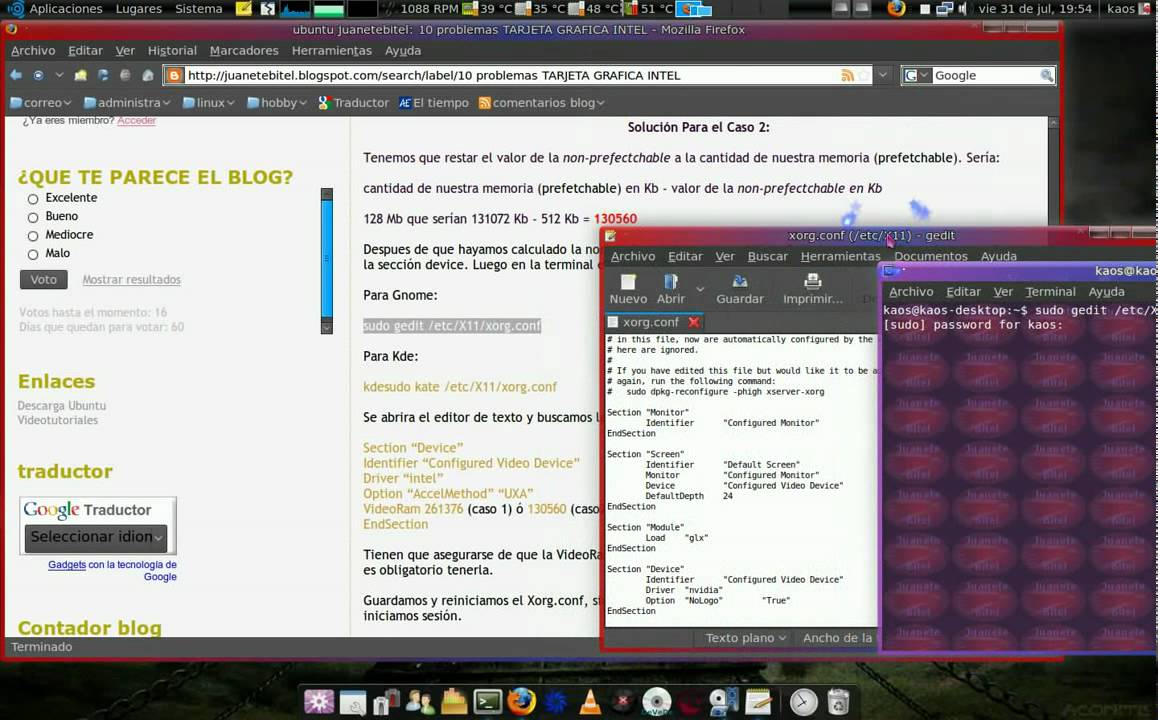Click the Firefox reload page icon

pos(103,75)
